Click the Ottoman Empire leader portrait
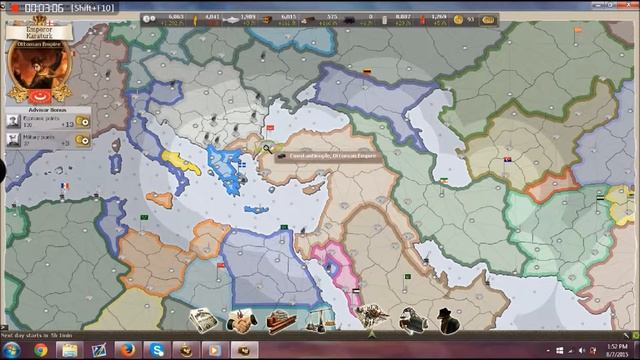The width and height of the screenshot is (640, 360). point(39,65)
